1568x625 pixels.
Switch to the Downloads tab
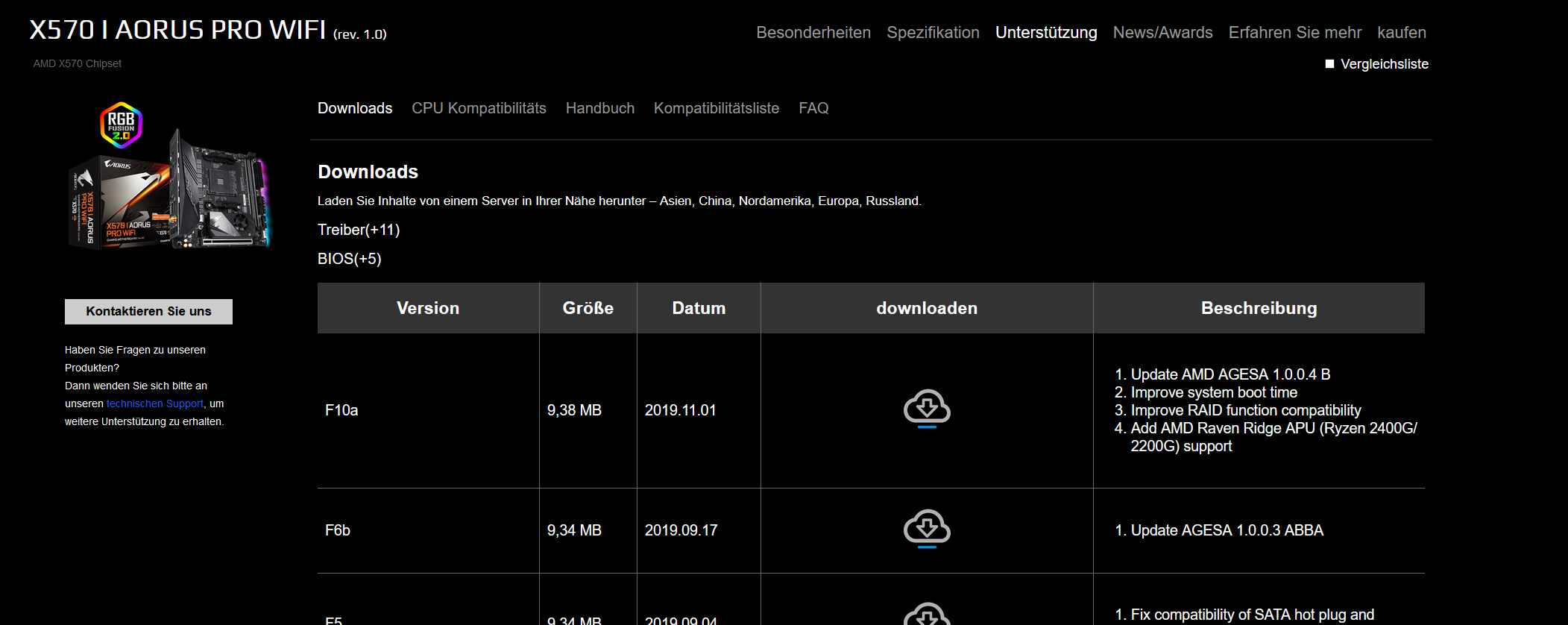coord(355,108)
